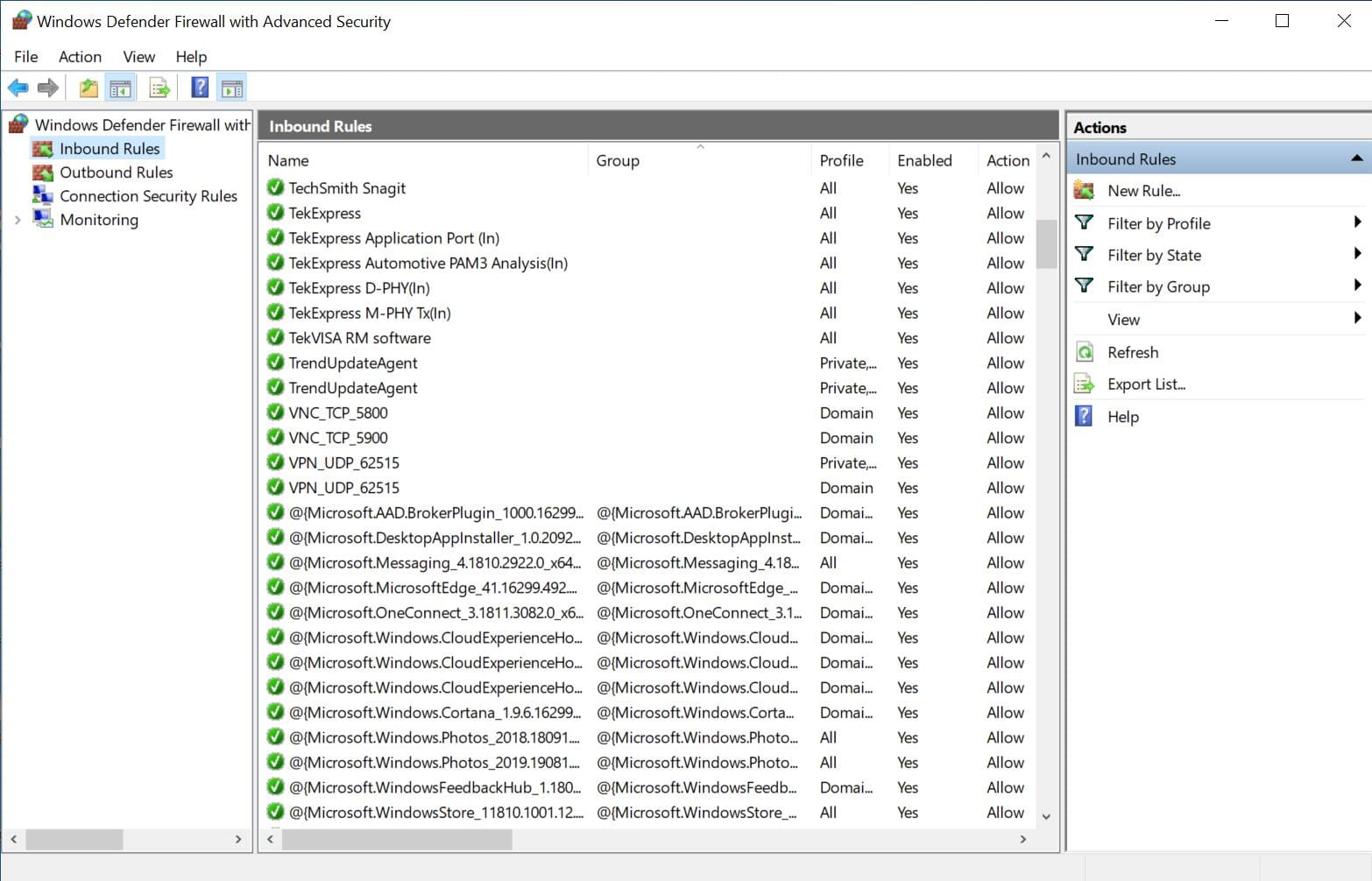
Task: Toggle the Show/Hide Action Pane icon
Action: pyautogui.click(x=232, y=88)
